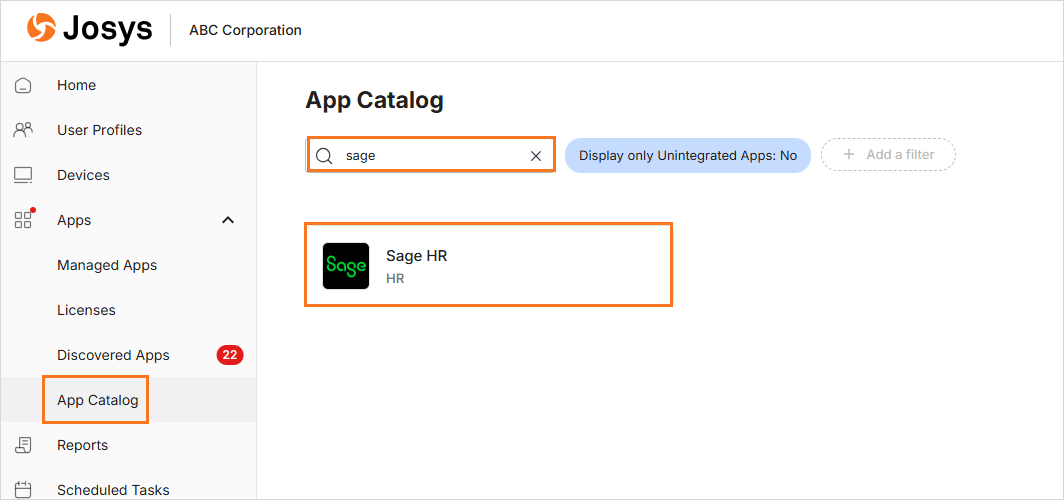Screen dimensions: 1064x500
Task: Click the magnifier search icon
Action: [324, 155]
